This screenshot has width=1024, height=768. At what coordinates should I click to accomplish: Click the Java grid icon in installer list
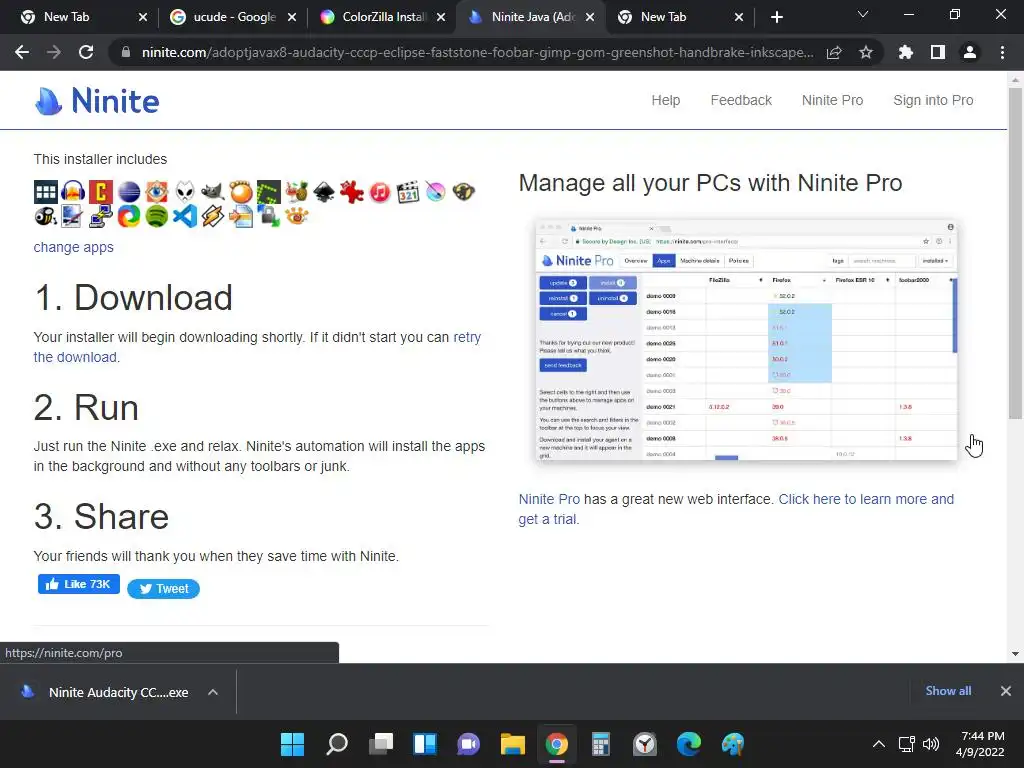click(x=46, y=192)
